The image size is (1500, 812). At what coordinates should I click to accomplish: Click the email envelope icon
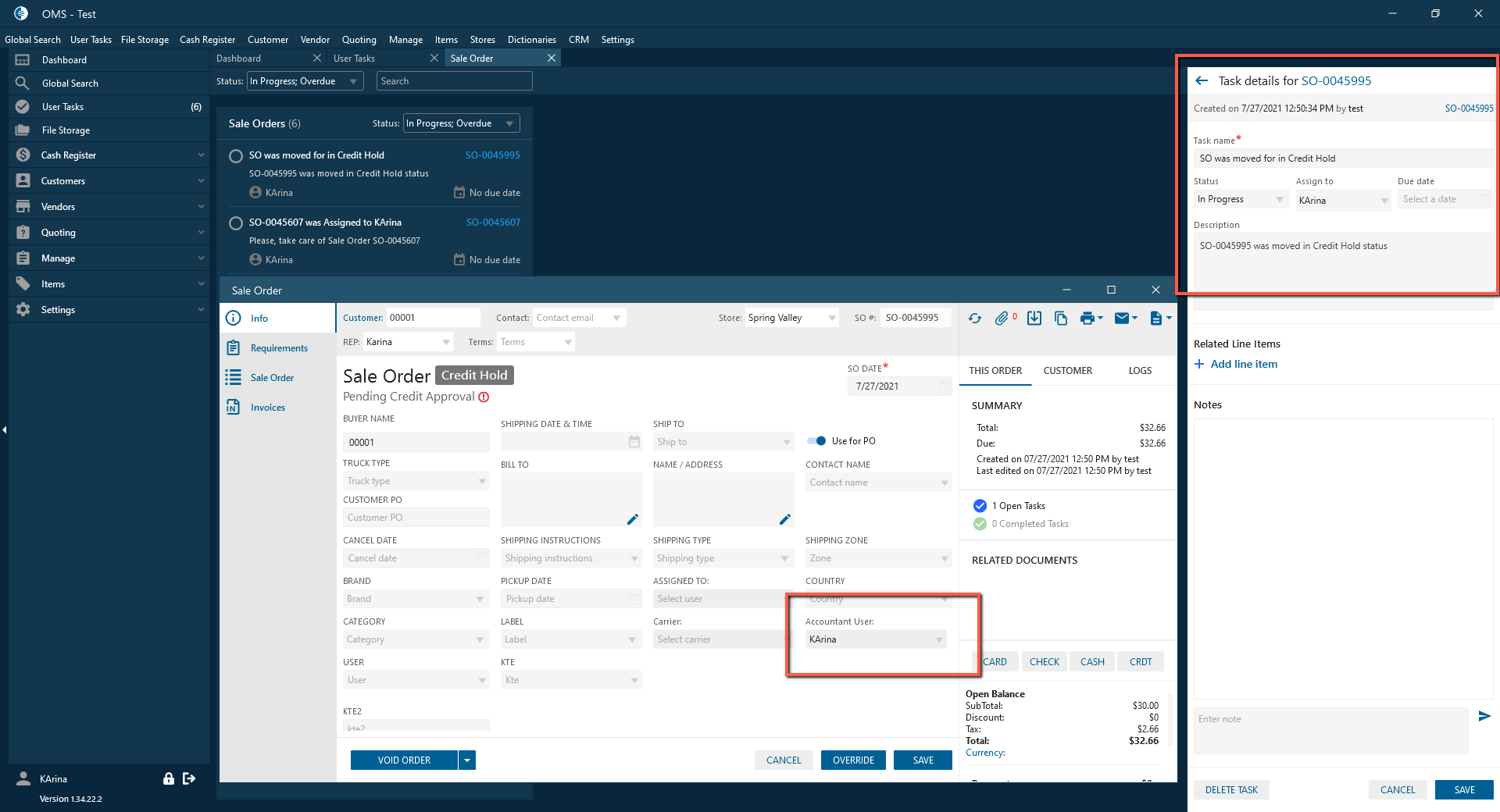tap(1122, 319)
